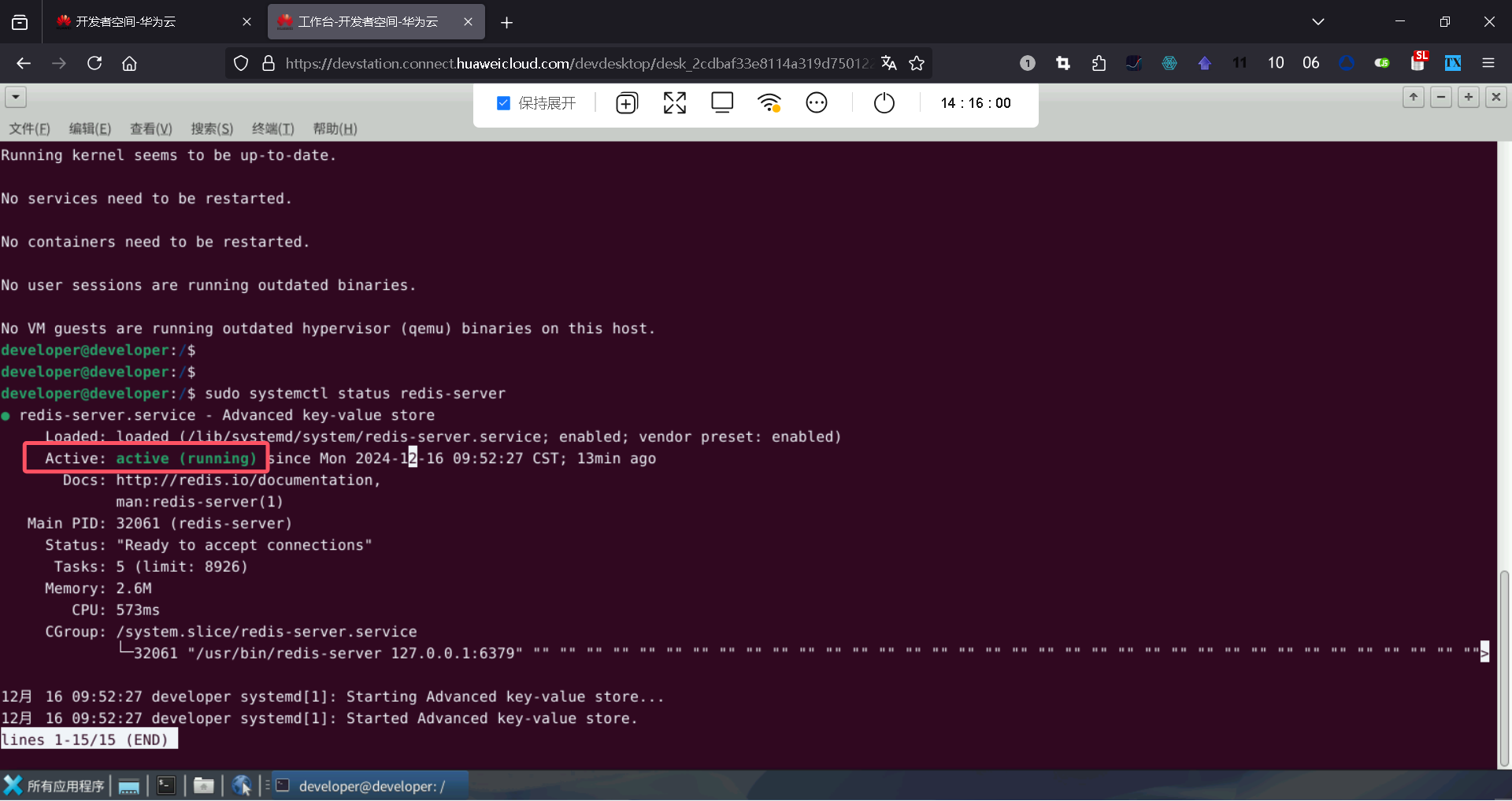1512x801 pixels.
Task: Click the 'Main PID: 32061 (redis-server)' line
Action: pos(160,524)
